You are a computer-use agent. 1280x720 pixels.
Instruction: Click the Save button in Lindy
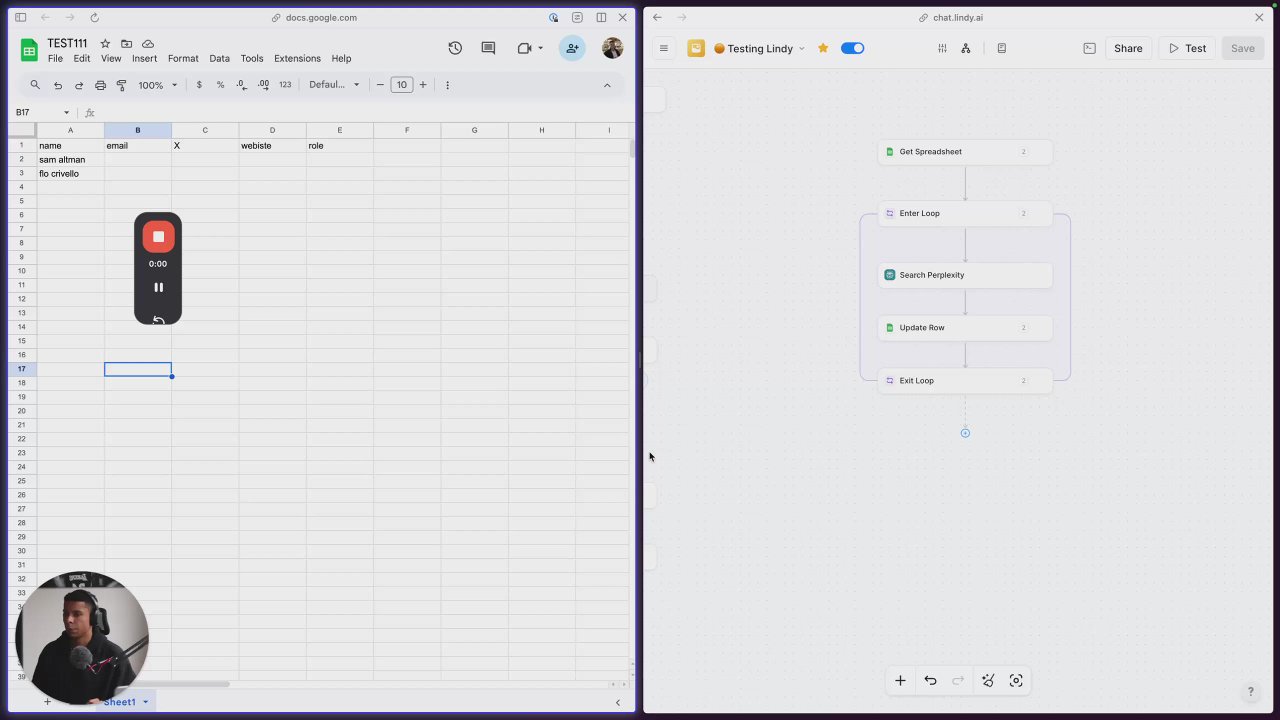point(1242,48)
